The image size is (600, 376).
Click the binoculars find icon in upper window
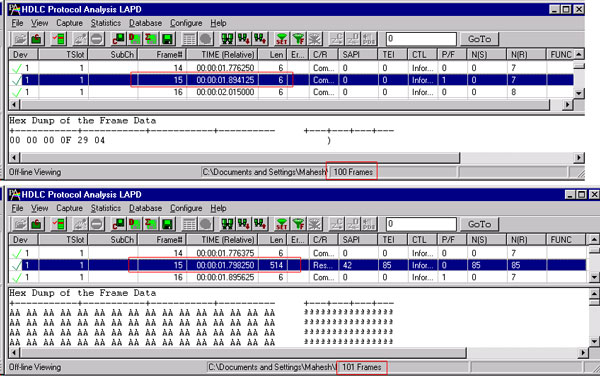point(228,39)
